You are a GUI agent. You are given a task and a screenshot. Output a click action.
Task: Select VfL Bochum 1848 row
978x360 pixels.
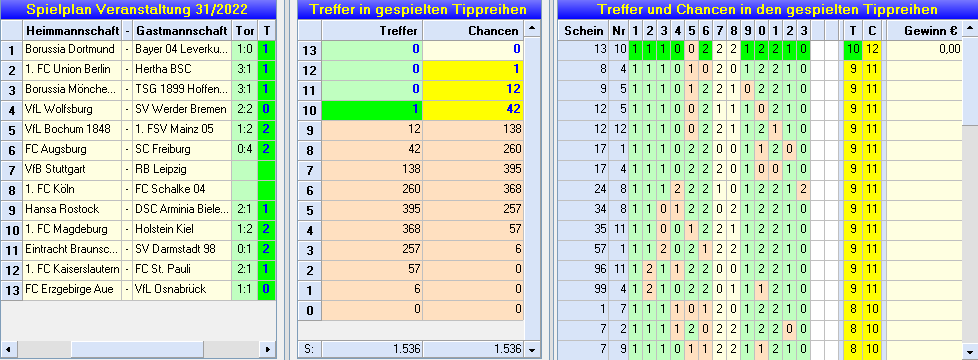(x=138, y=130)
